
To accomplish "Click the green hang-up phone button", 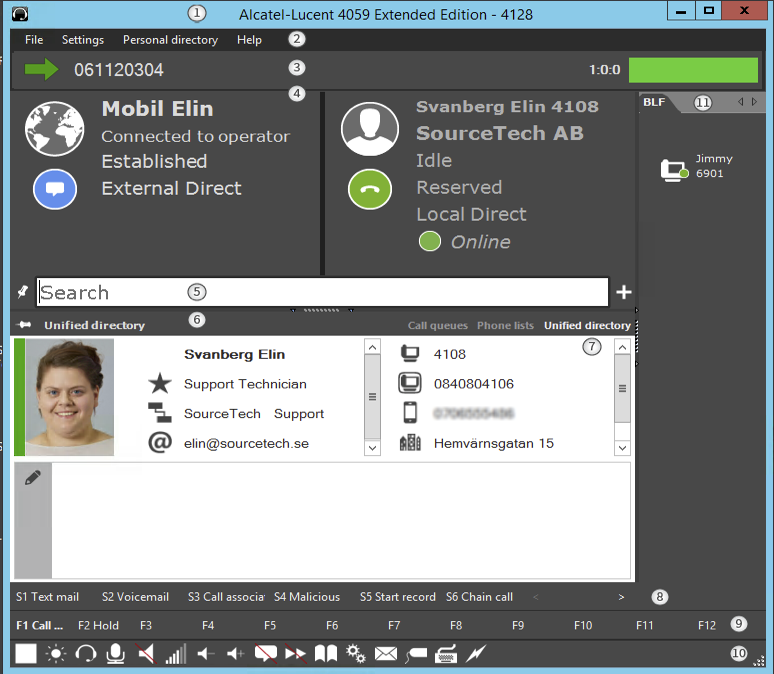I will [x=370, y=189].
